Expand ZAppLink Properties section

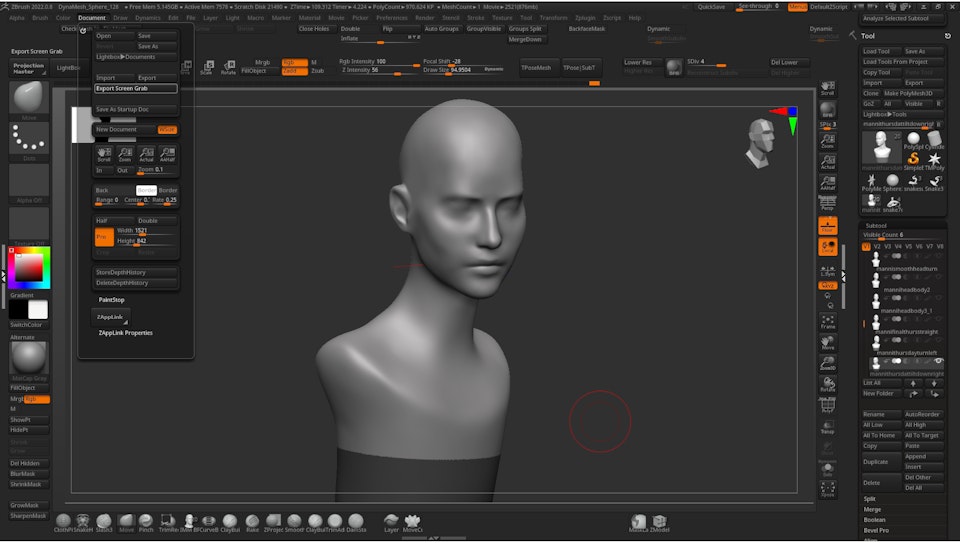(x=125, y=333)
